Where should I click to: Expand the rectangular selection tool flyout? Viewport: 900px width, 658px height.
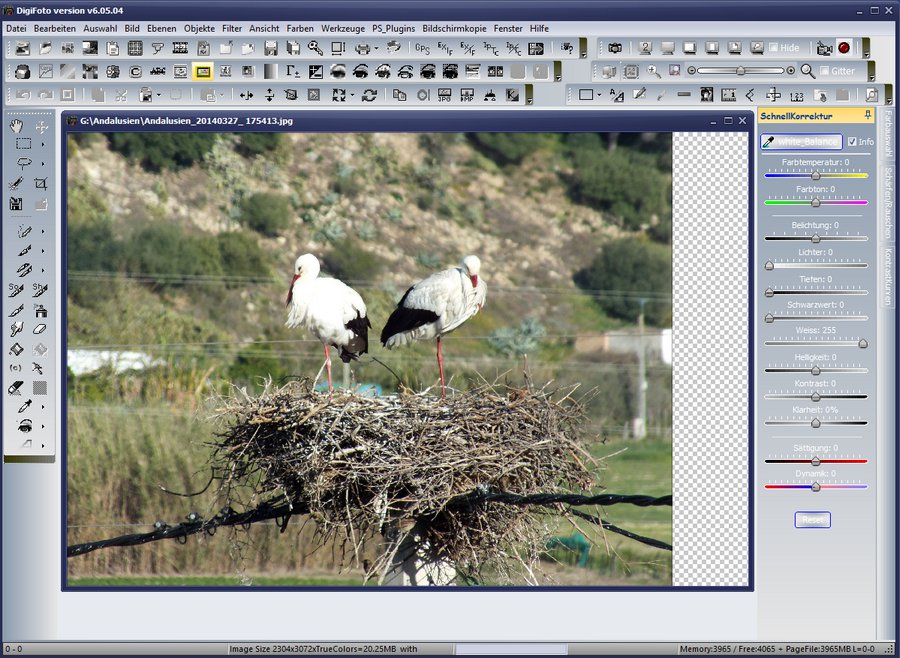click(42, 145)
